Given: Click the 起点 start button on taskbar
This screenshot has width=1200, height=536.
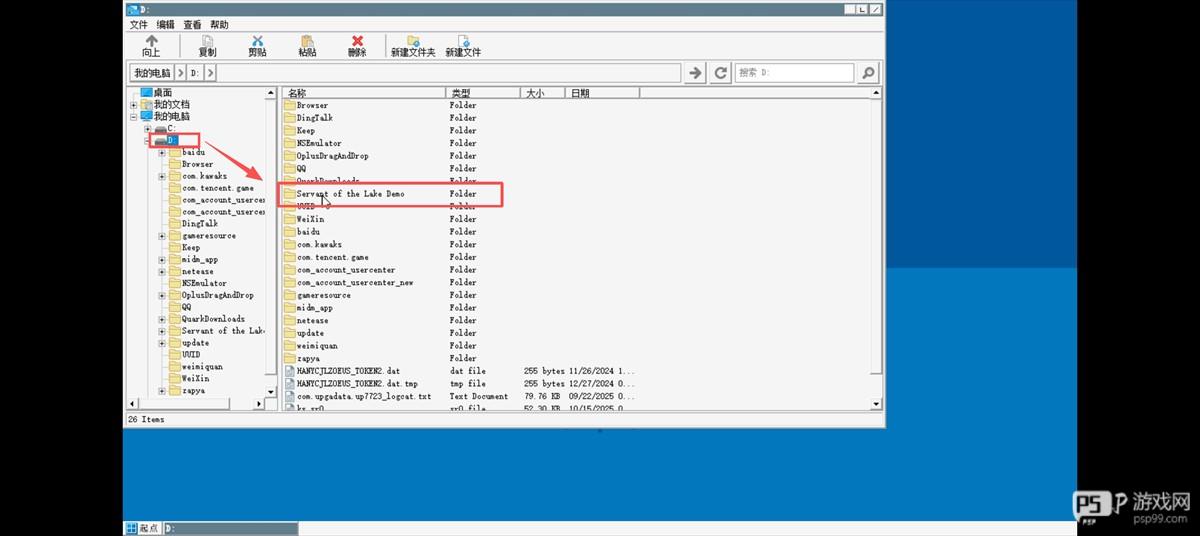Looking at the screenshot, I should [x=142, y=528].
